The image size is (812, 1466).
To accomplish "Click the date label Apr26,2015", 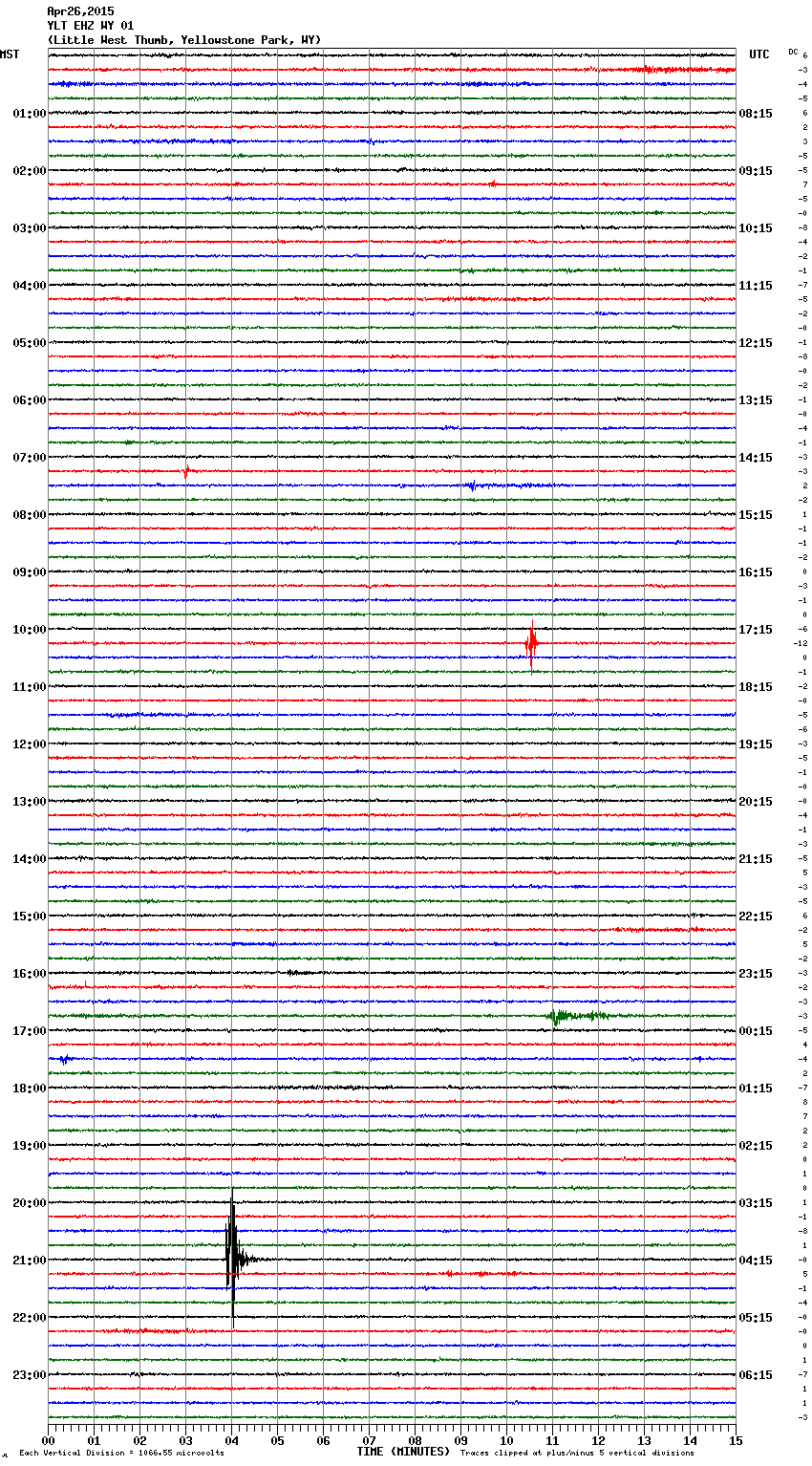I will 80,11.
